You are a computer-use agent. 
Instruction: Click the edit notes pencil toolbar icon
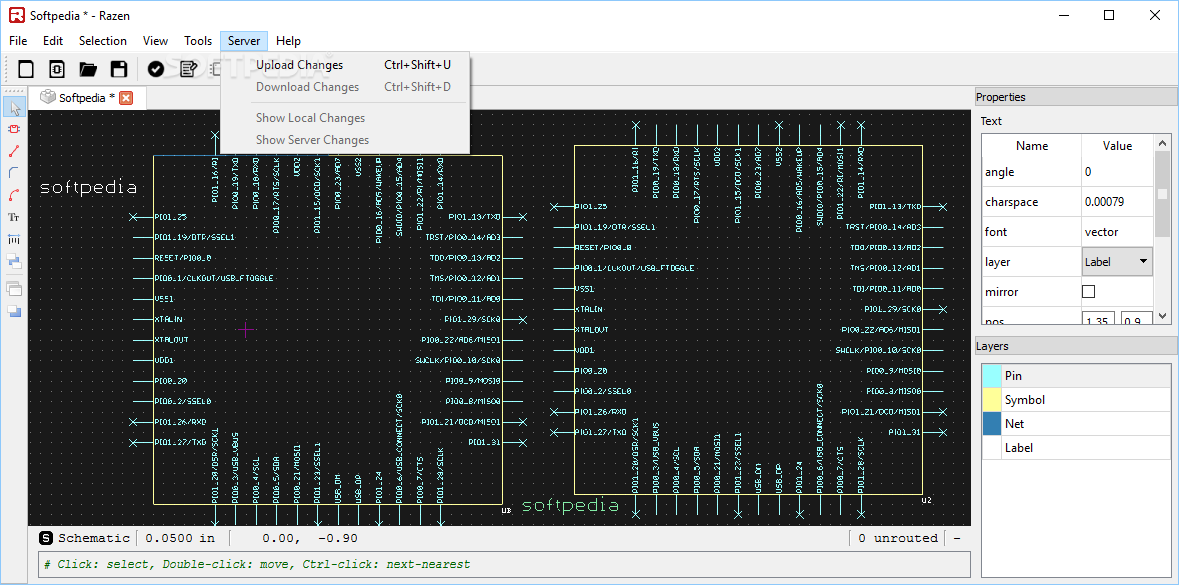point(189,69)
